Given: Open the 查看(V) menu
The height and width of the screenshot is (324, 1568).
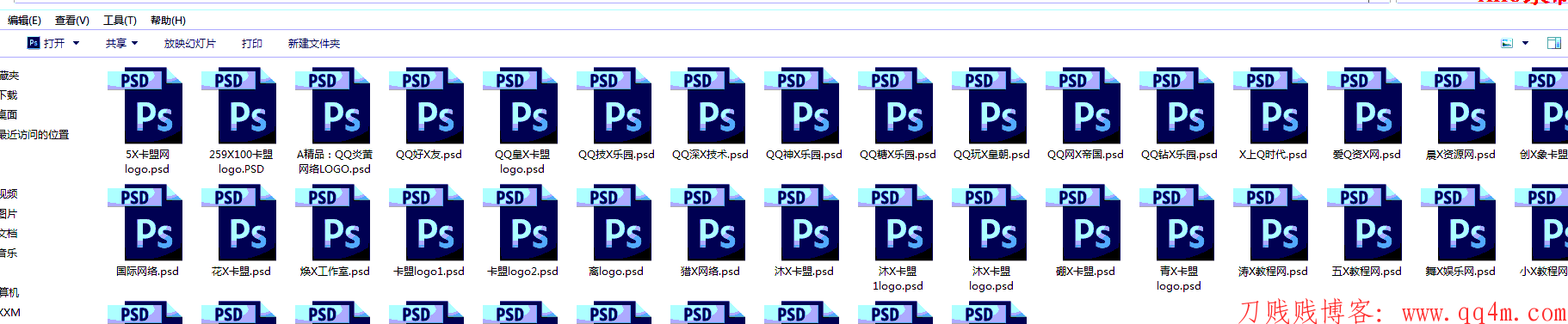Looking at the screenshot, I should coord(72,21).
